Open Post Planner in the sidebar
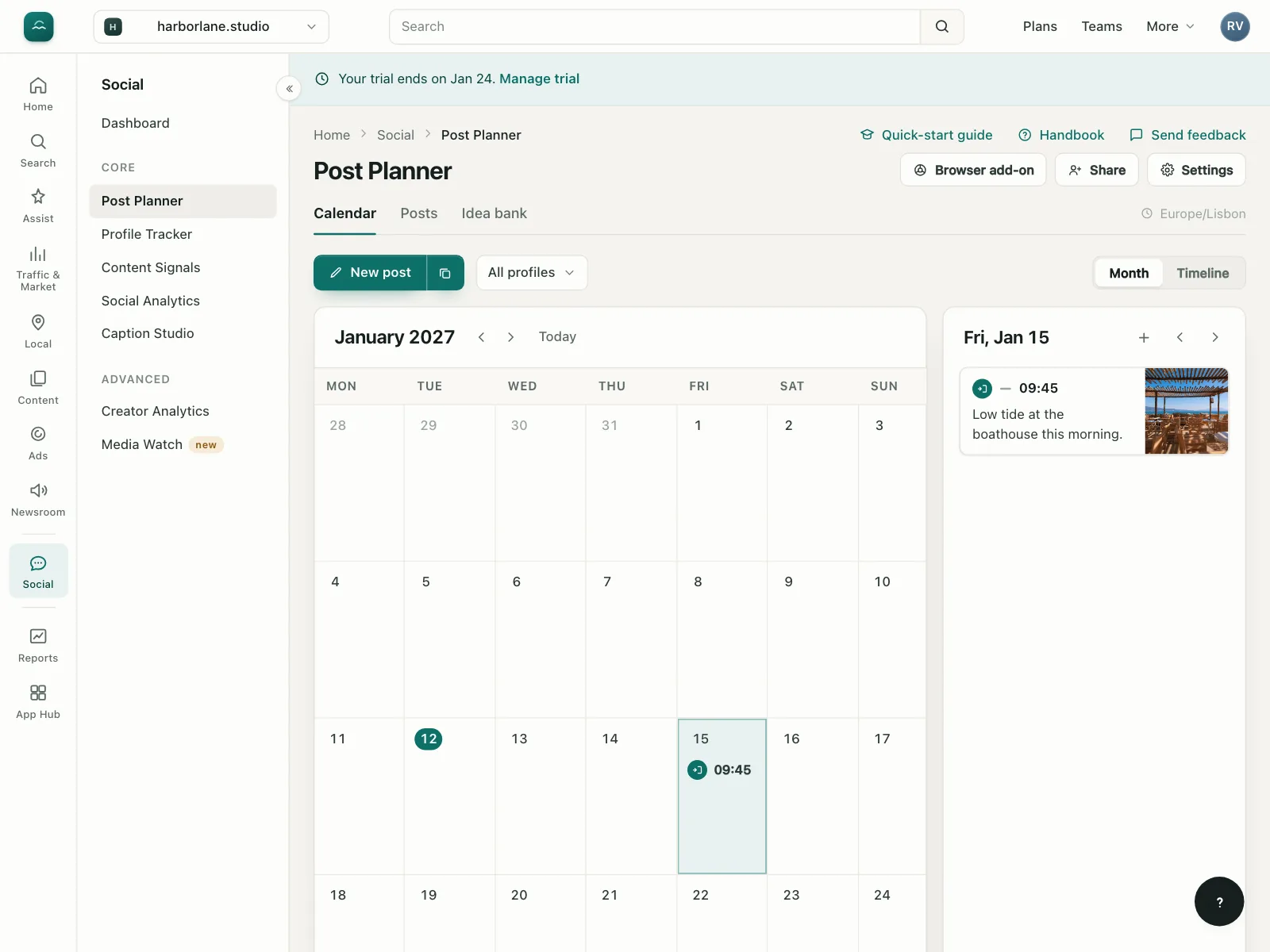The width and height of the screenshot is (1270, 952). 183,202
